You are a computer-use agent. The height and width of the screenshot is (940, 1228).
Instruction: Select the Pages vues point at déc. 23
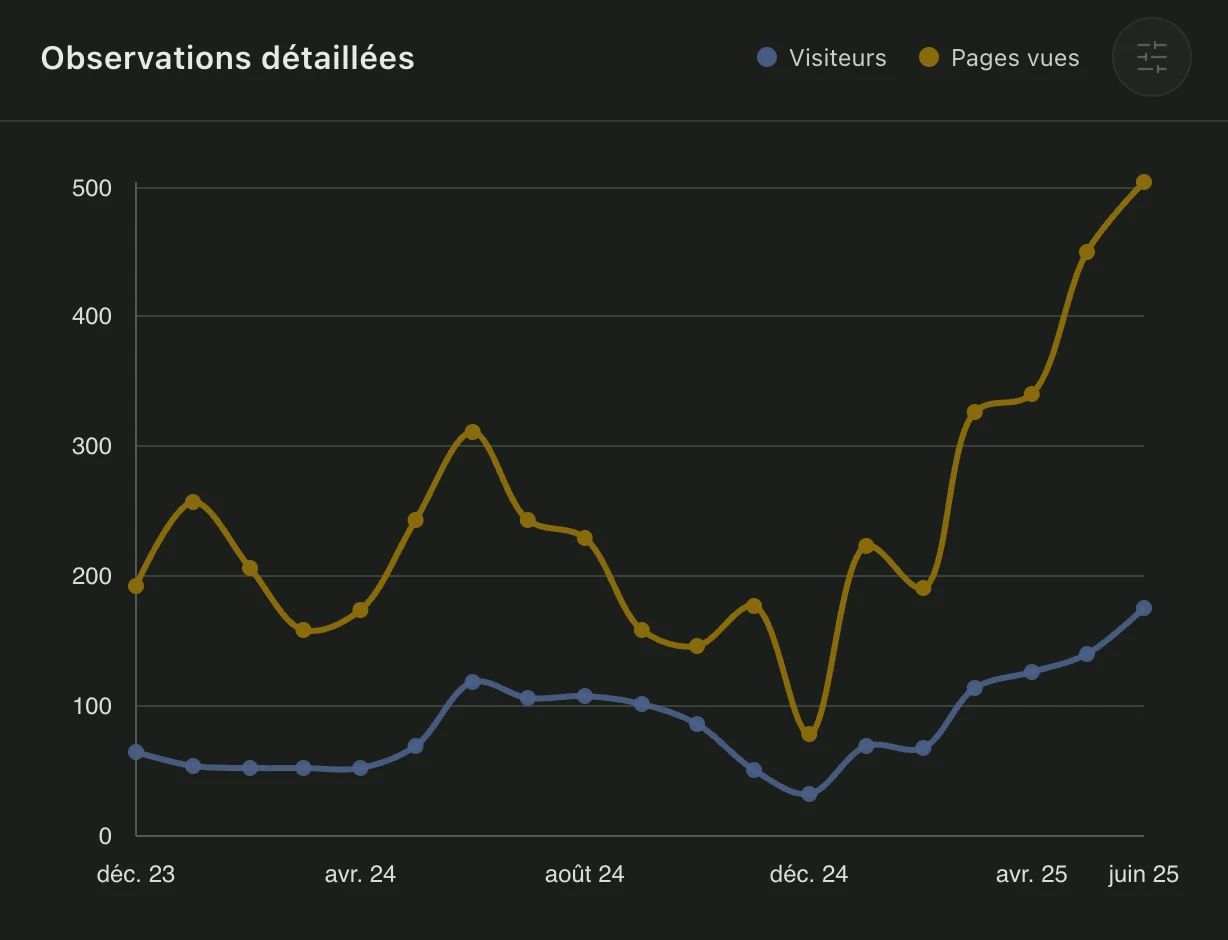pyautogui.click(x=136, y=586)
